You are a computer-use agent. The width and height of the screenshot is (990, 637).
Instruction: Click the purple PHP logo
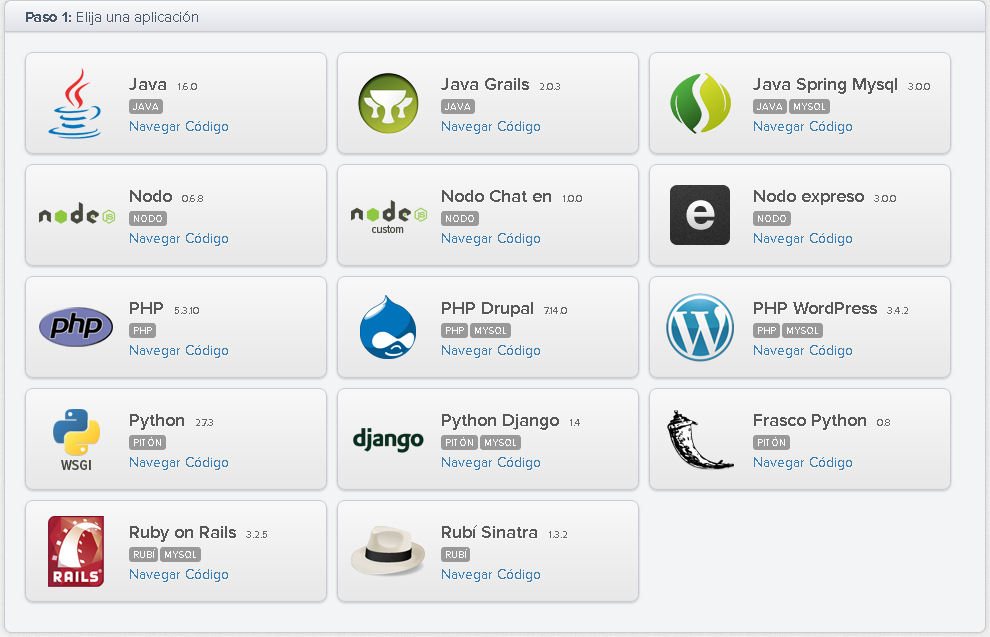(x=76, y=326)
